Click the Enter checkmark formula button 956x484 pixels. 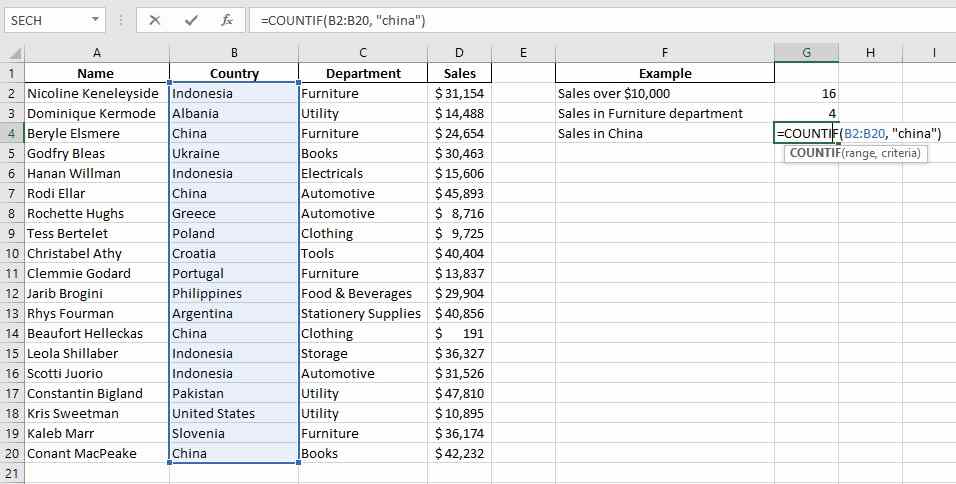190,20
